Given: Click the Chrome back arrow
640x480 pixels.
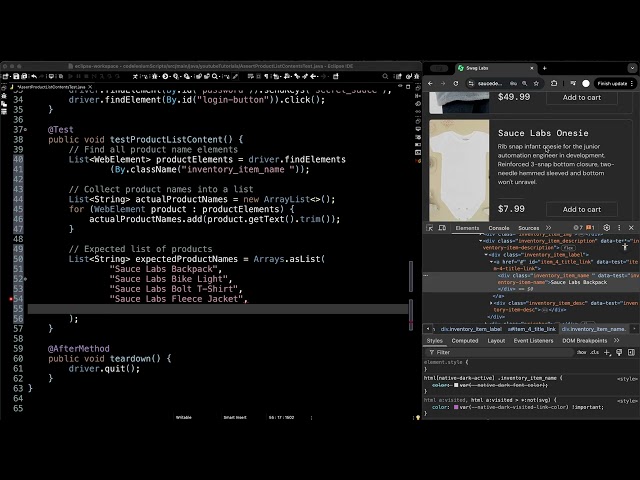Looking at the screenshot, I should (430, 83).
